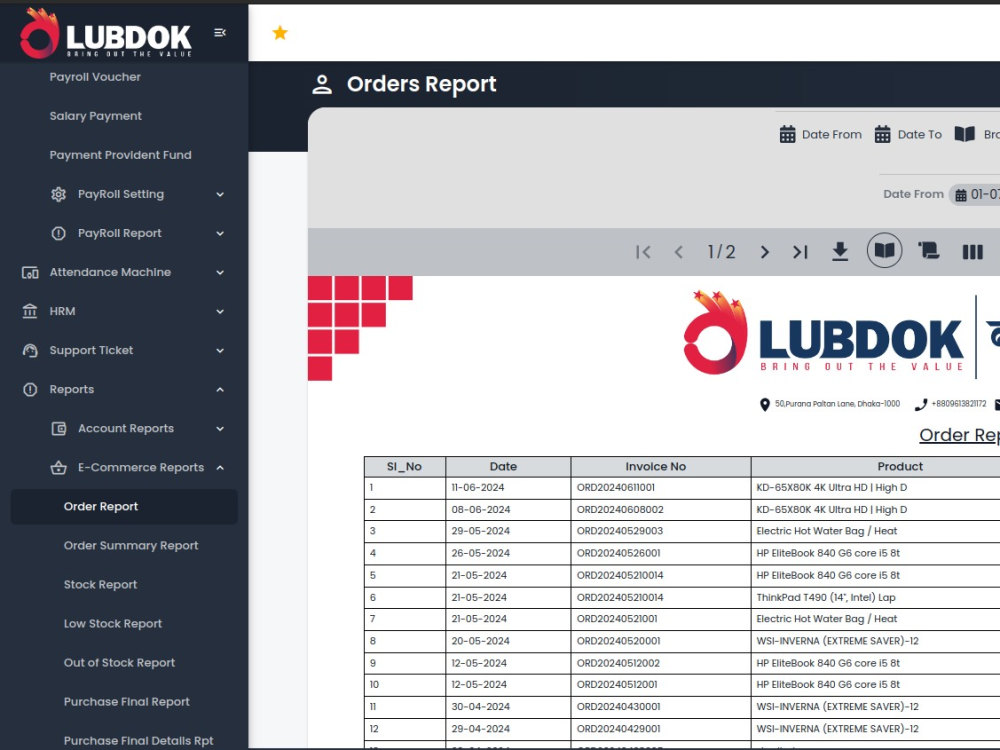The height and width of the screenshot is (750, 1000).
Task: Click the Sl_No column header
Action: [404, 467]
